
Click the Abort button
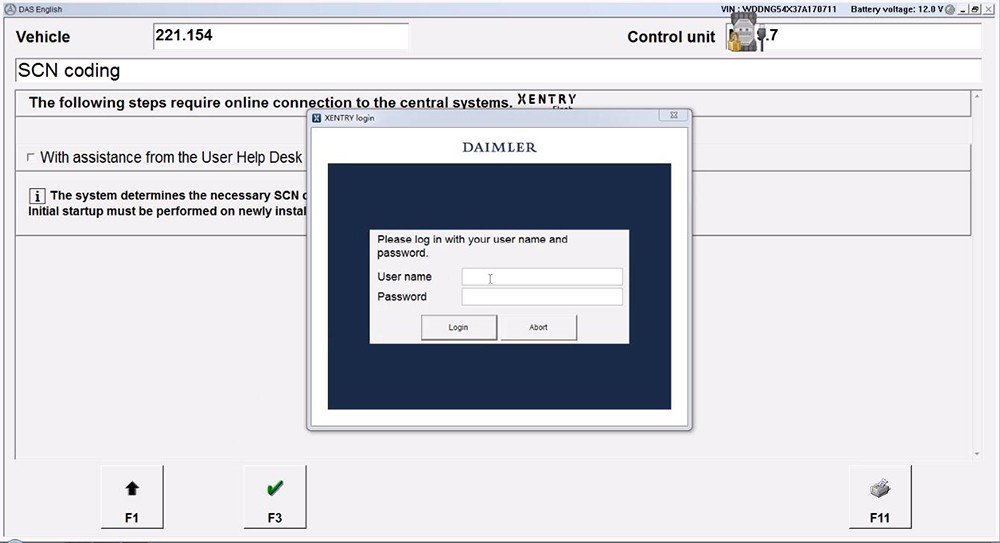pos(538,327)
